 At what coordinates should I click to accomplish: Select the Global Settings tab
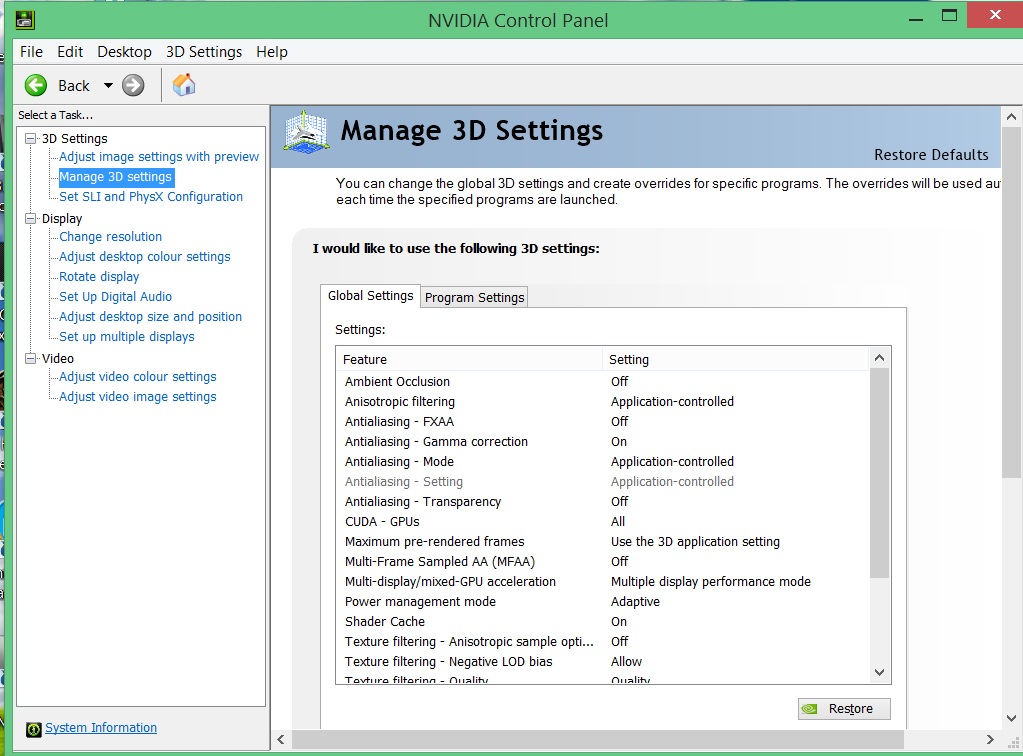[370, 295]
